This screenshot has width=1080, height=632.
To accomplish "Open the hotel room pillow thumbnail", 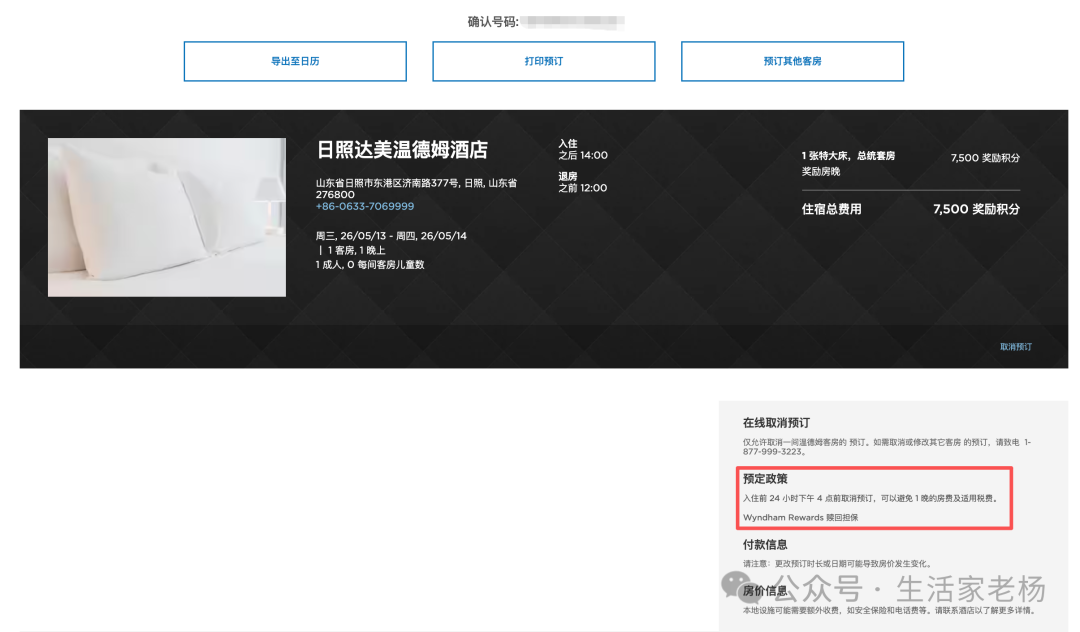I will click(x=167, y=218).
